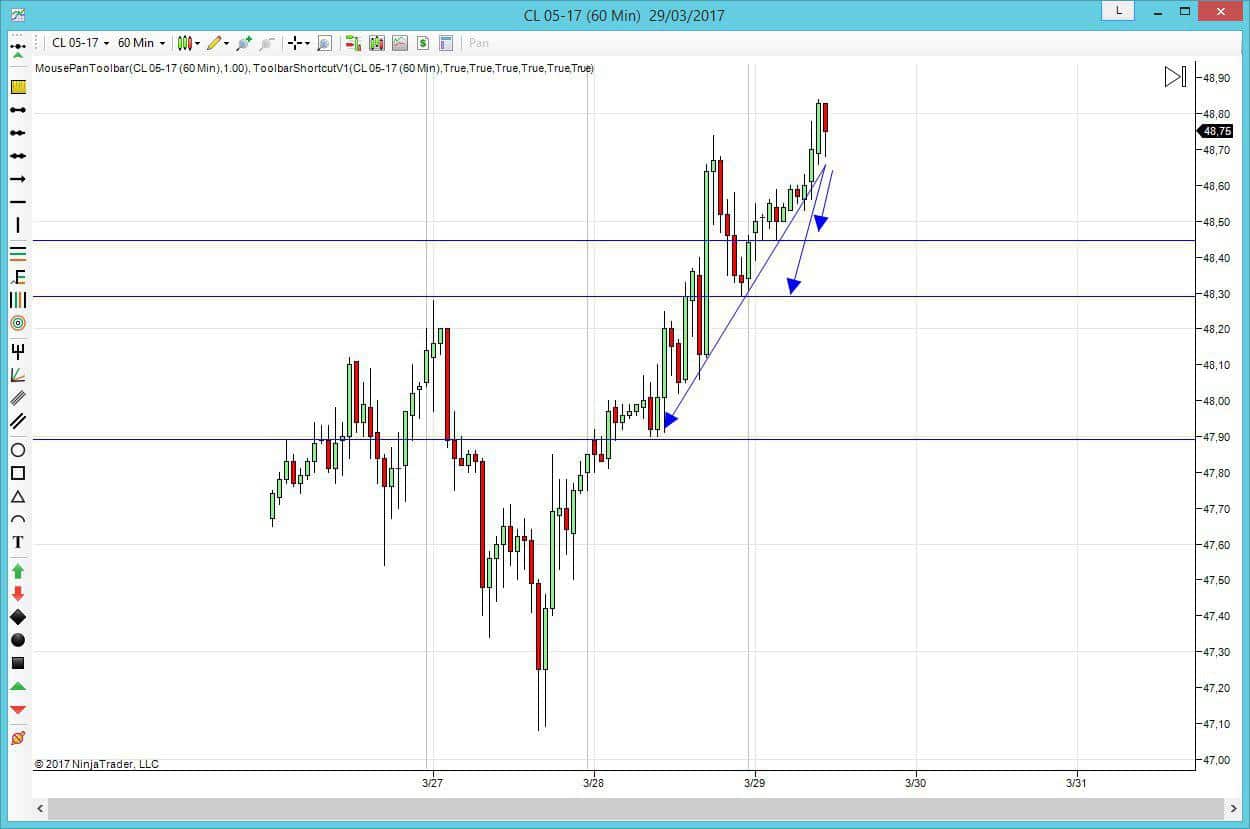Viewport: 1250px width, 829px height.
Task: Click the orange planet icon in sidebar
Action: (x=18, y=738)
